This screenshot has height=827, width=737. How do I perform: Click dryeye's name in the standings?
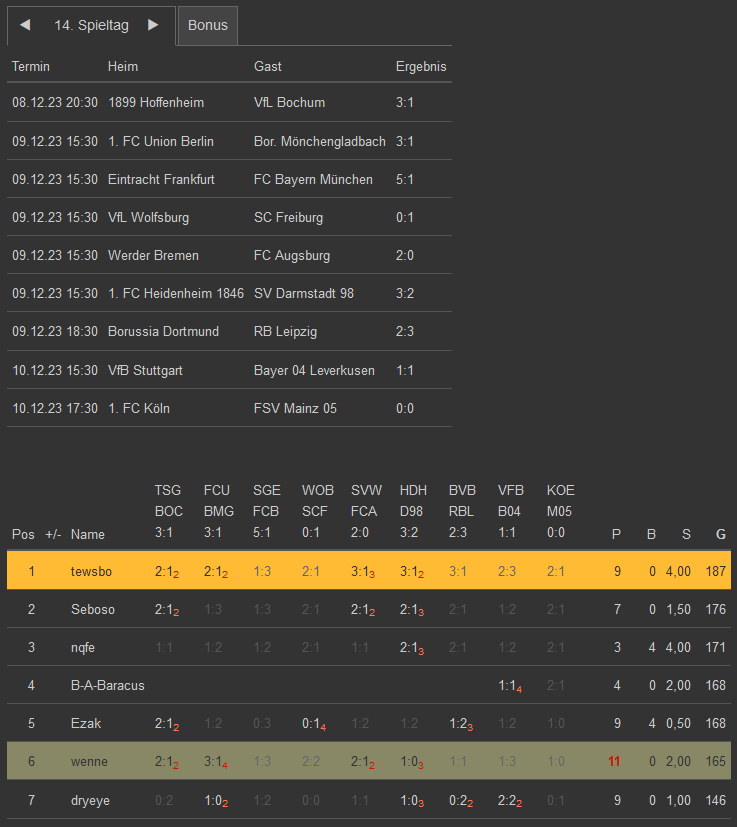[91, 799]
